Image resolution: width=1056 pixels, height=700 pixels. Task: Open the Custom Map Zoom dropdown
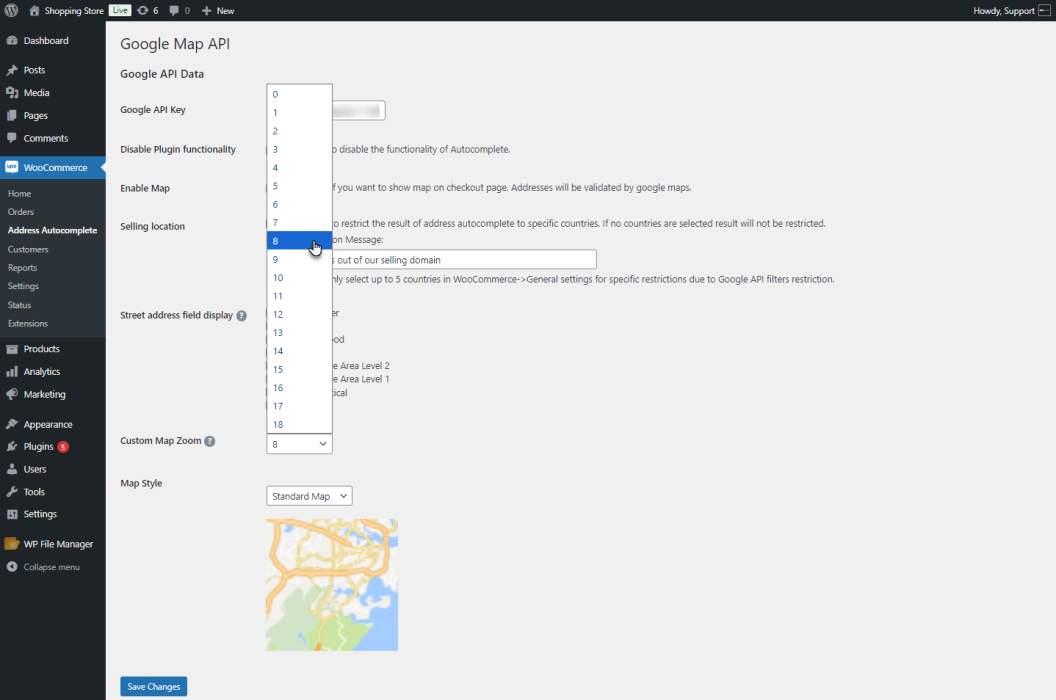pyautogui.click(x=298, y=443)
